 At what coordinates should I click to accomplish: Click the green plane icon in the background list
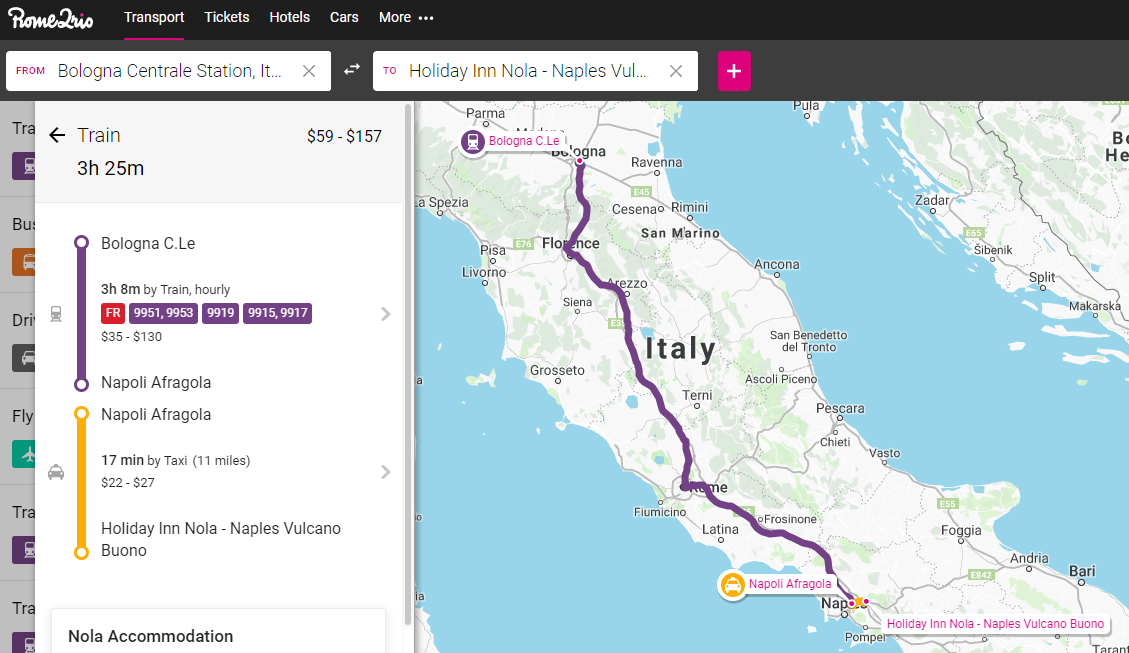pos(24,454)
